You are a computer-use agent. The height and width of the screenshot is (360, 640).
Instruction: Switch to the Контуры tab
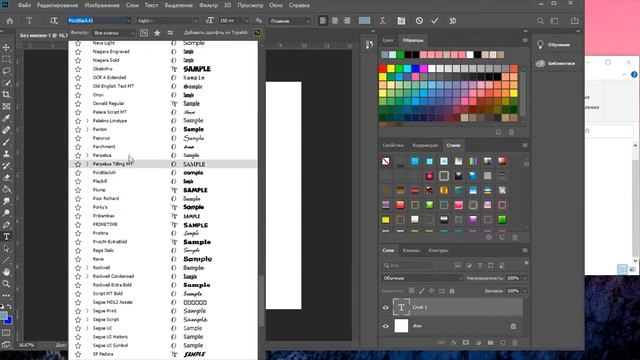point(438,250)
